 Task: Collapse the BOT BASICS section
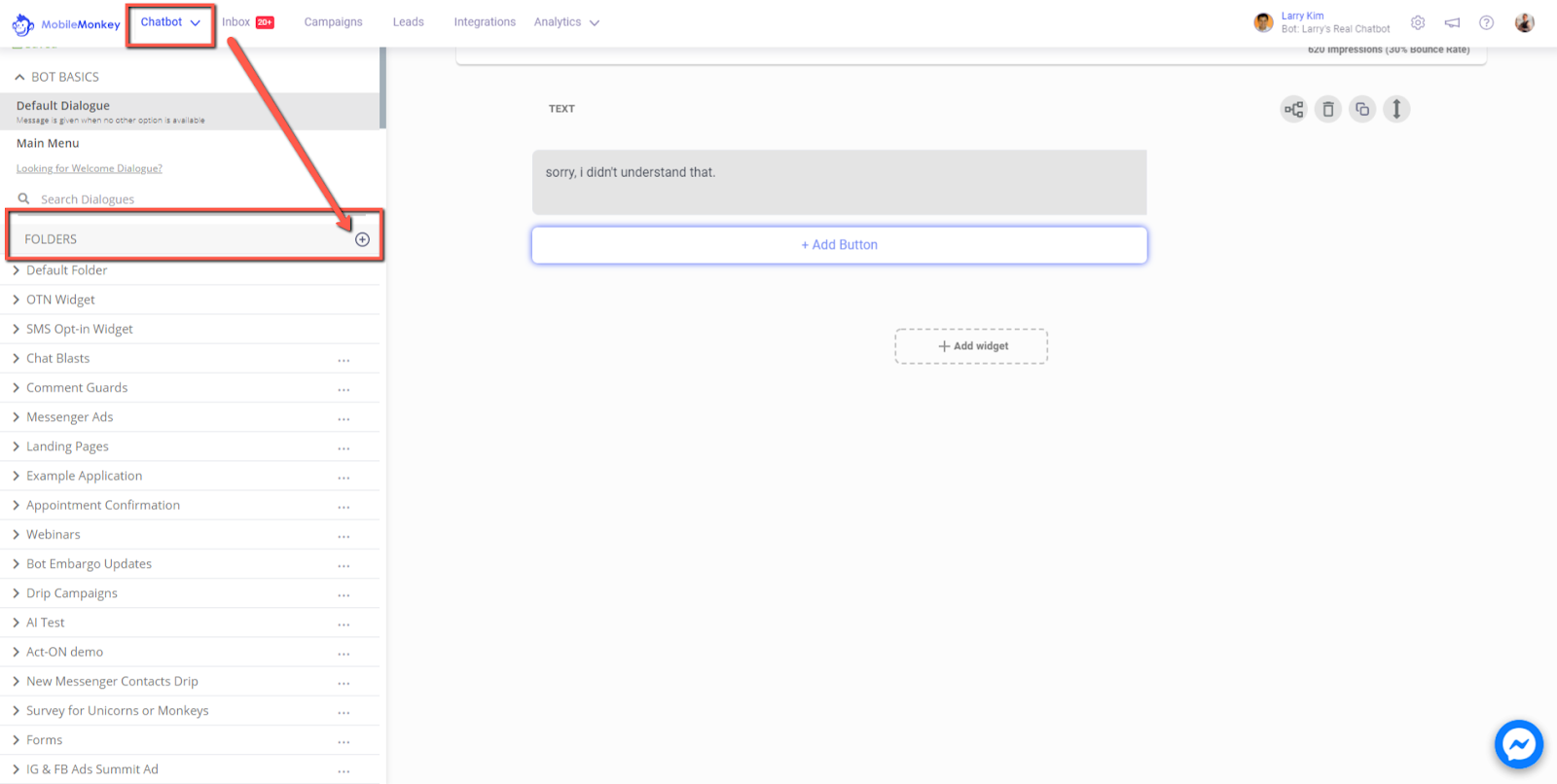pos(19,77)
